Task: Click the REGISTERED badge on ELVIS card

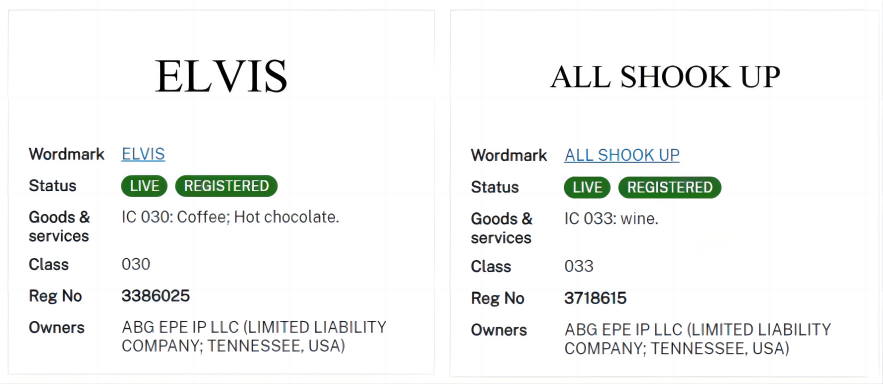Action: click(226, 186)
